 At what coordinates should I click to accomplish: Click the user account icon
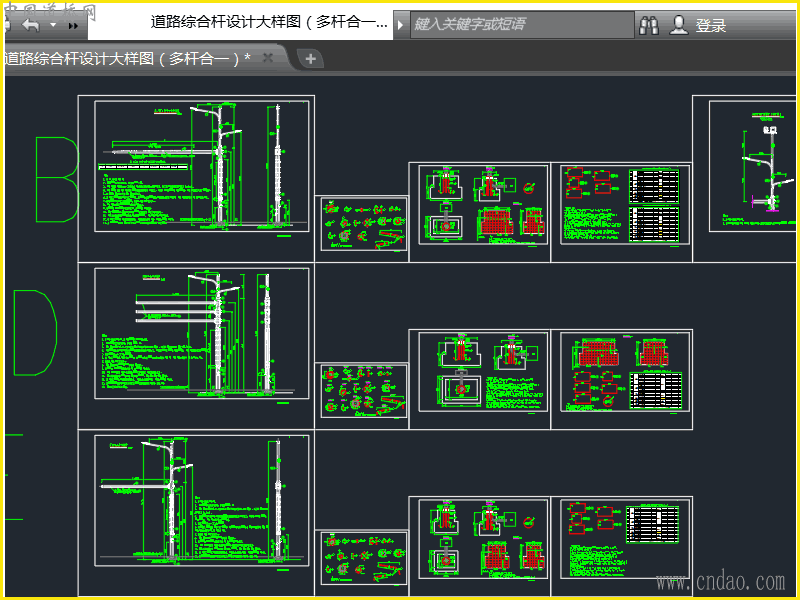679,24
